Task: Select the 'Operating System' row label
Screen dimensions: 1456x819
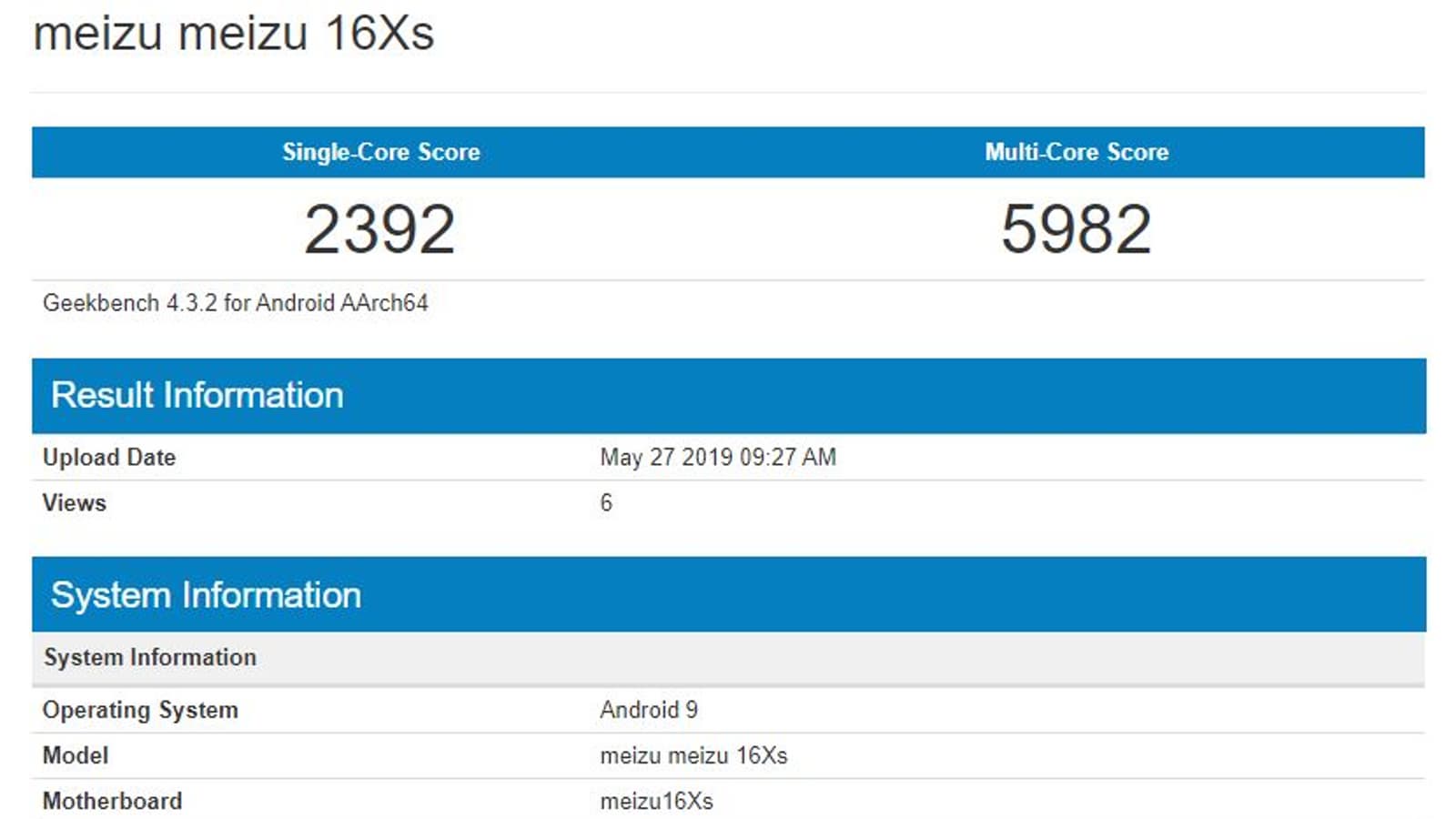Action: (140, 710)
